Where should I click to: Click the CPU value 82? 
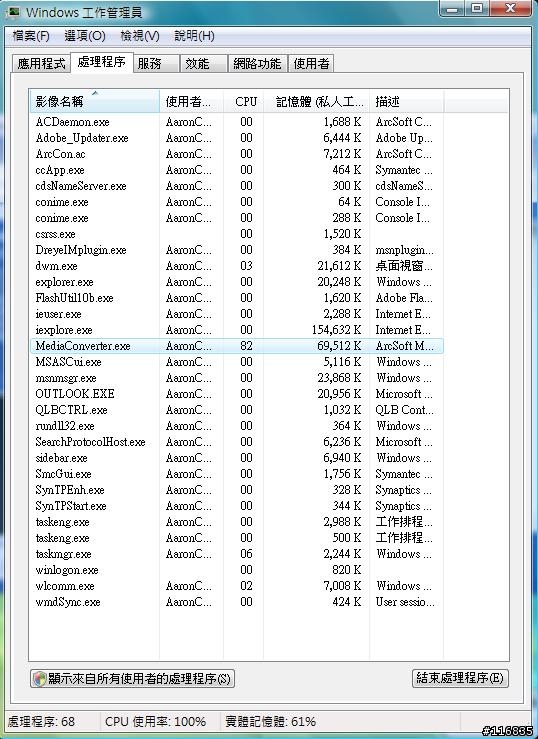tap(246, 346)
